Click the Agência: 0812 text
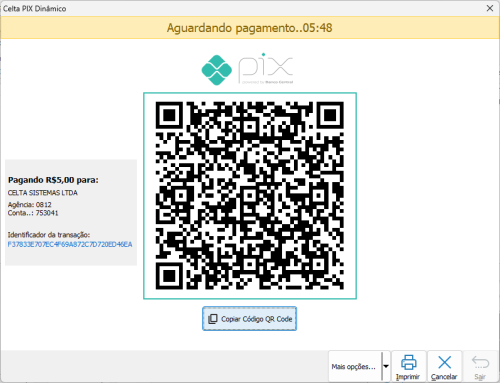The width and height of the screenshot is (500, 383). pyautogui.click(x=30, y=204)
